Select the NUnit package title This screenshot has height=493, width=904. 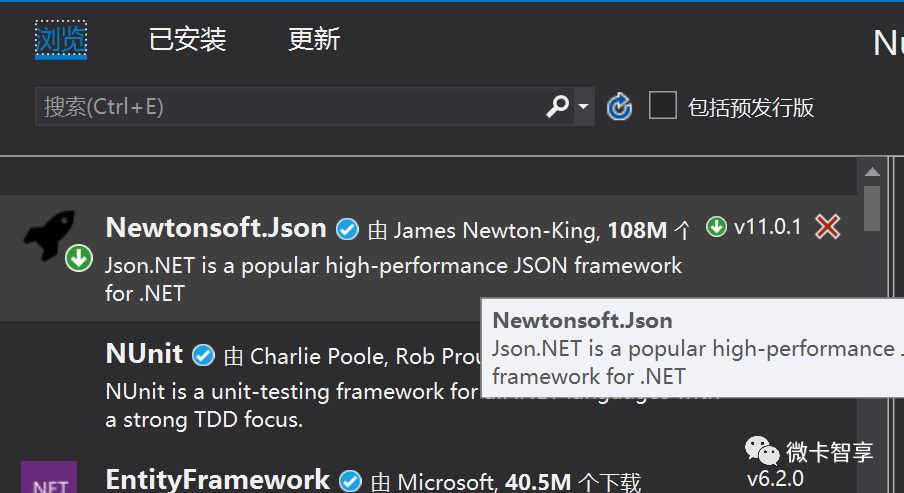(x=145, y=354)
